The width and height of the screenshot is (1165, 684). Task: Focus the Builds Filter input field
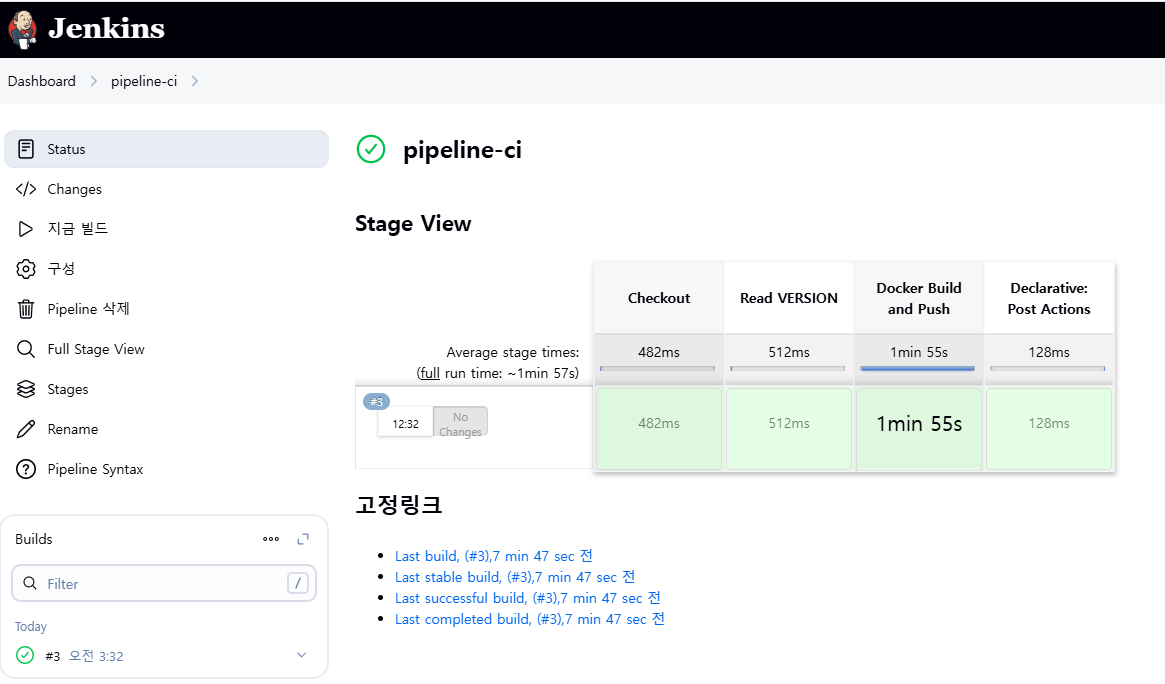click(x=164, y=584)
